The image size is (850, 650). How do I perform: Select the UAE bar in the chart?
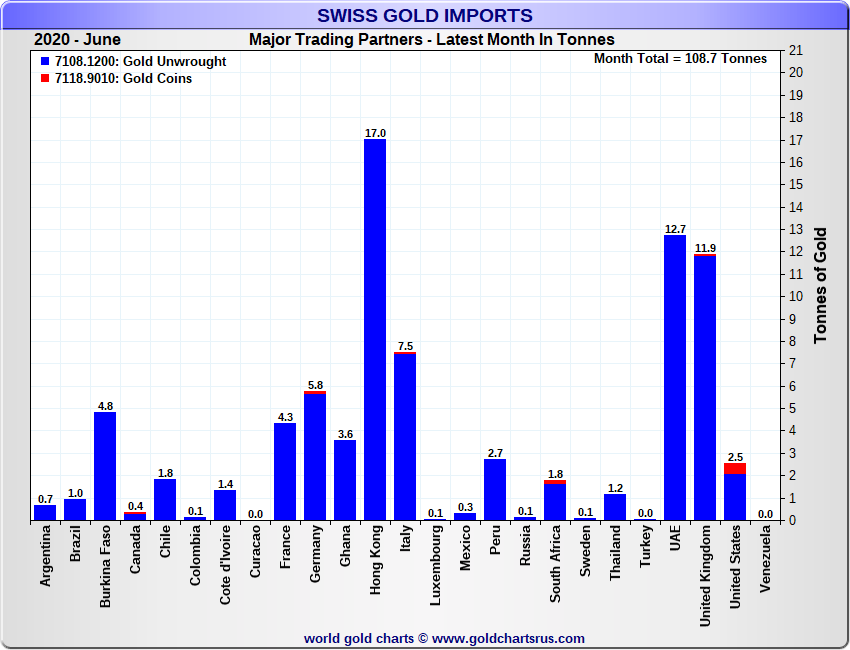coord(675,378)
